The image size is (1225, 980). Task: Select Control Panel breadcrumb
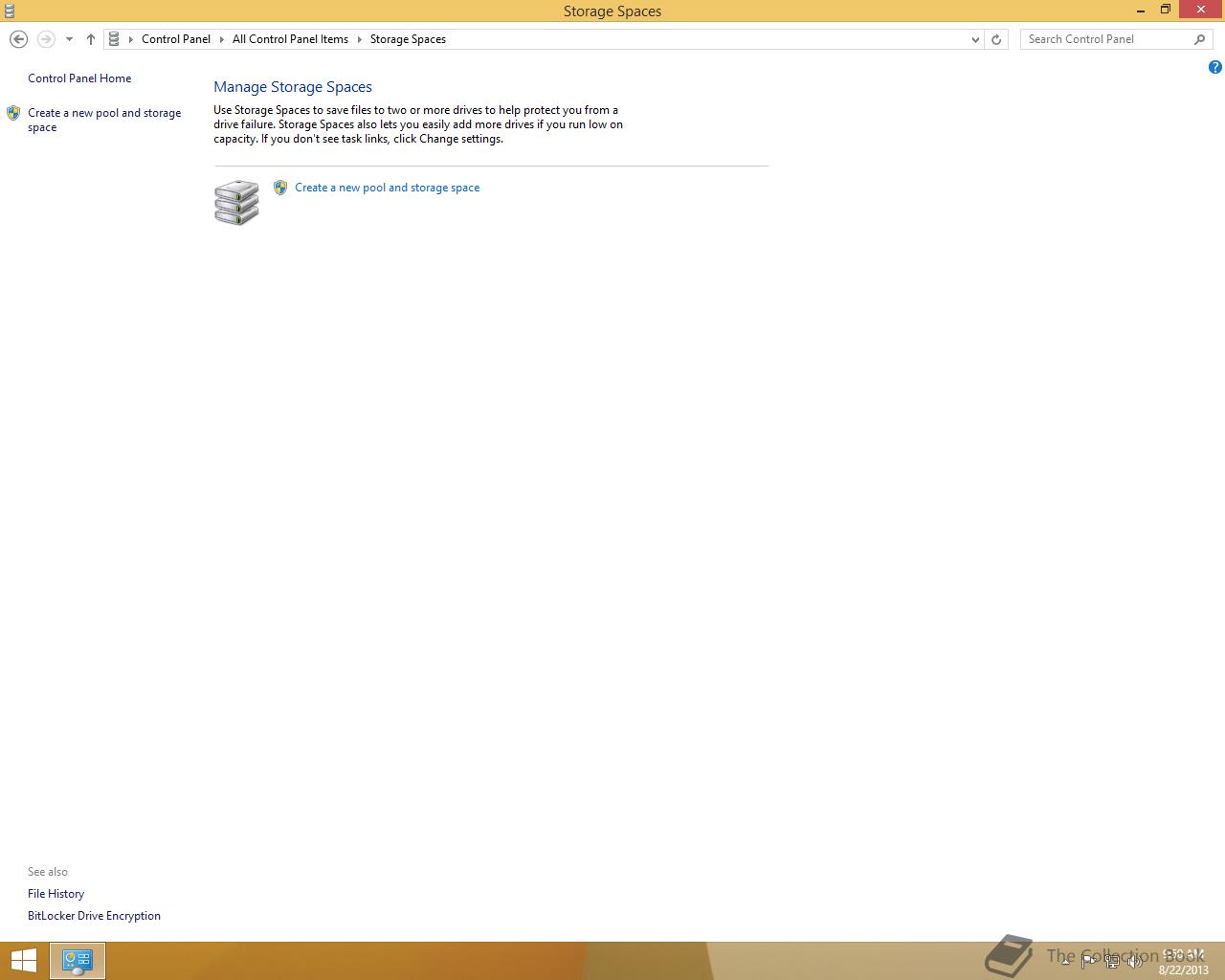176,39
